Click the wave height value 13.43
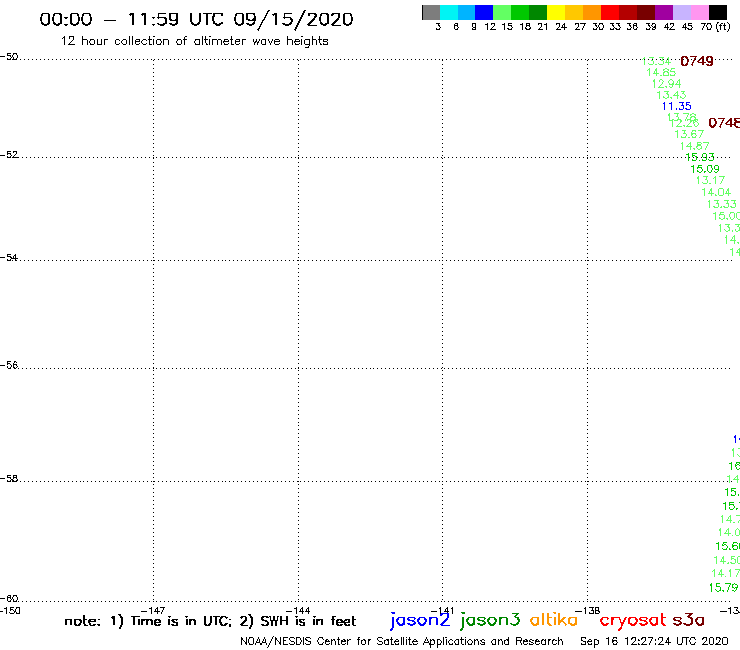Screen dimensions: 740x650 click(671, 95)
